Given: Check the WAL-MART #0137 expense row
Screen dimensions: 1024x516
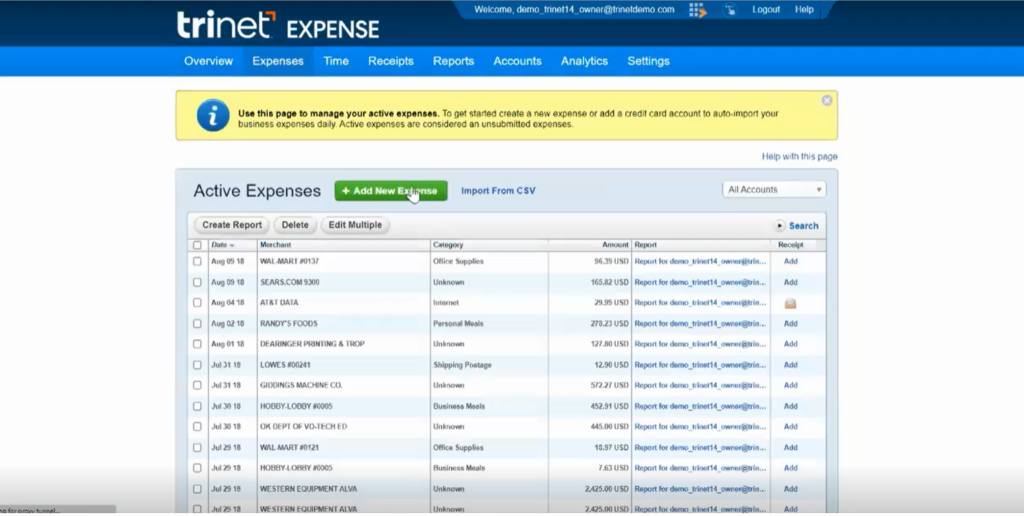Looking at the screenshot, I should click(197, 262).
